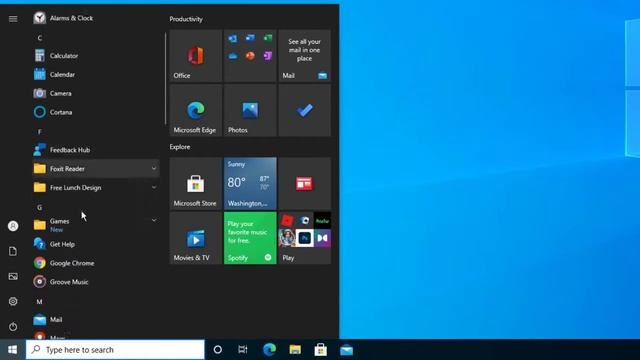This screenshot has height=360, width=640.
Task: Open the To Do checkmark tile
Action: point(304,110)
